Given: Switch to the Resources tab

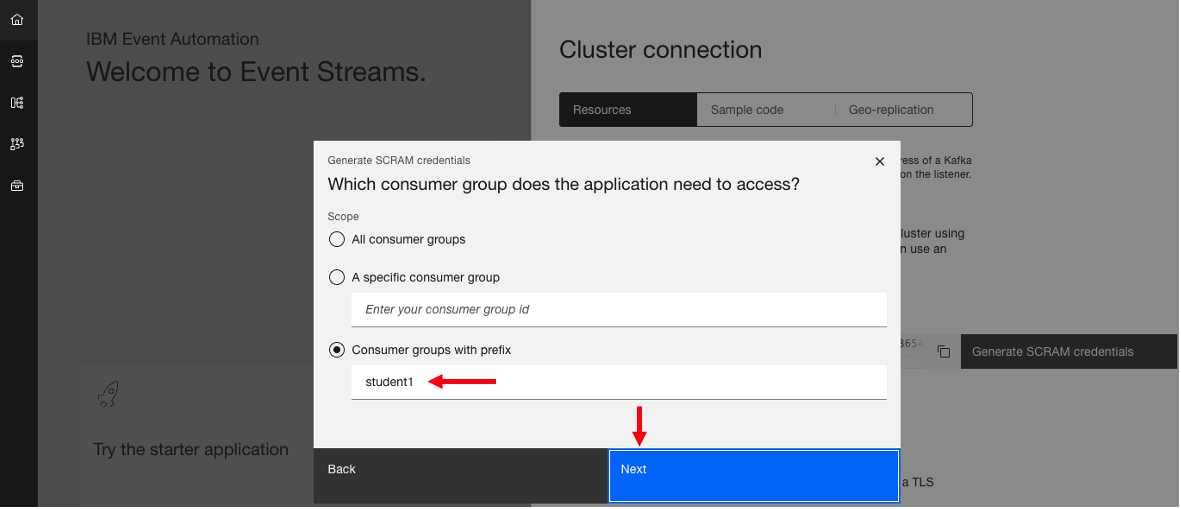Looking at the screenshot, I should point(627,110).
